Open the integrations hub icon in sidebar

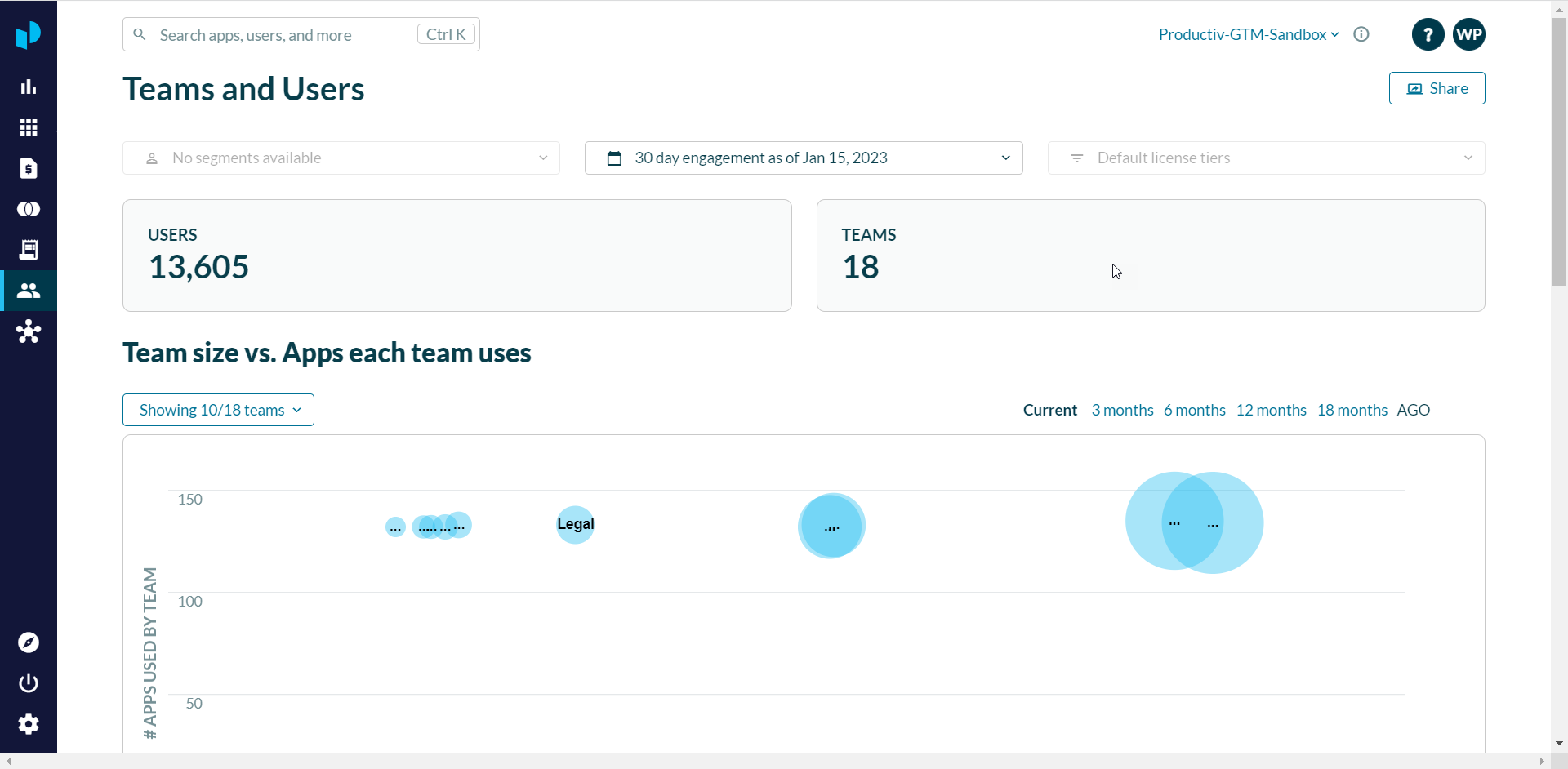(29, 331)
